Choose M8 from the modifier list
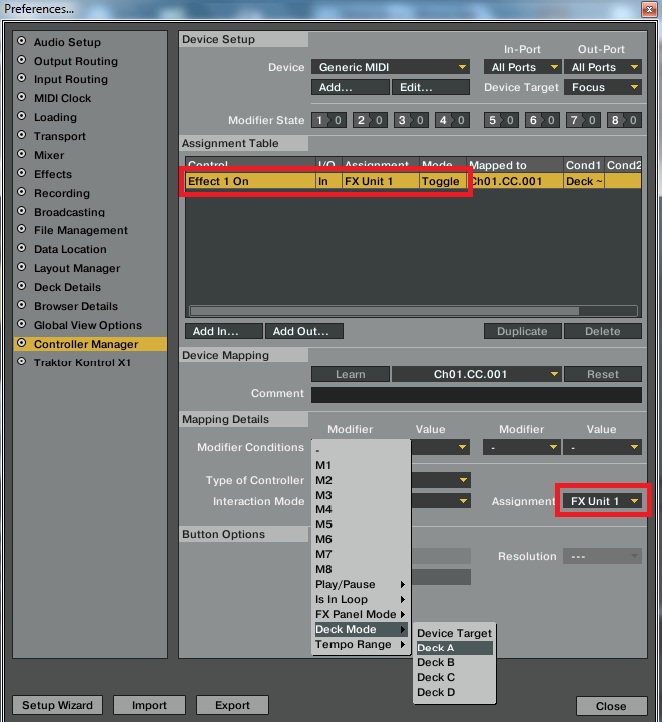The width and height of the screenshot is (662, 722). click(x=361, y=569)
